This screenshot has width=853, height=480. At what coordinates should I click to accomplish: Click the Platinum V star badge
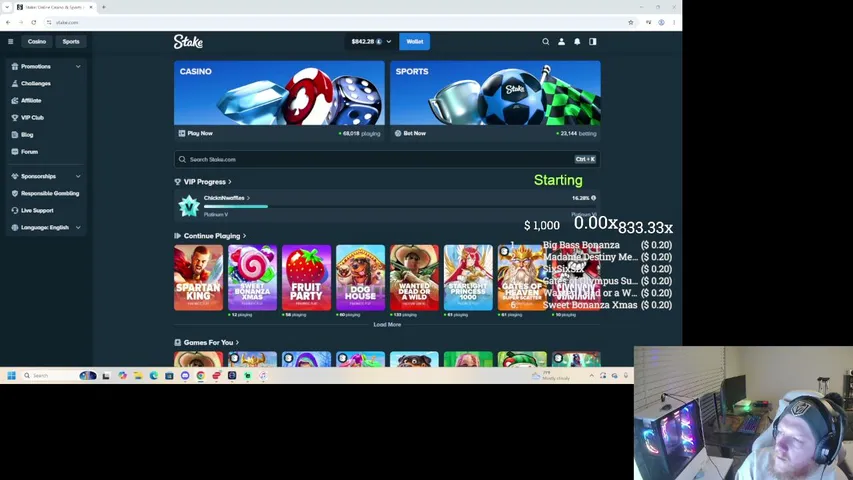click(x=189, y=206)
